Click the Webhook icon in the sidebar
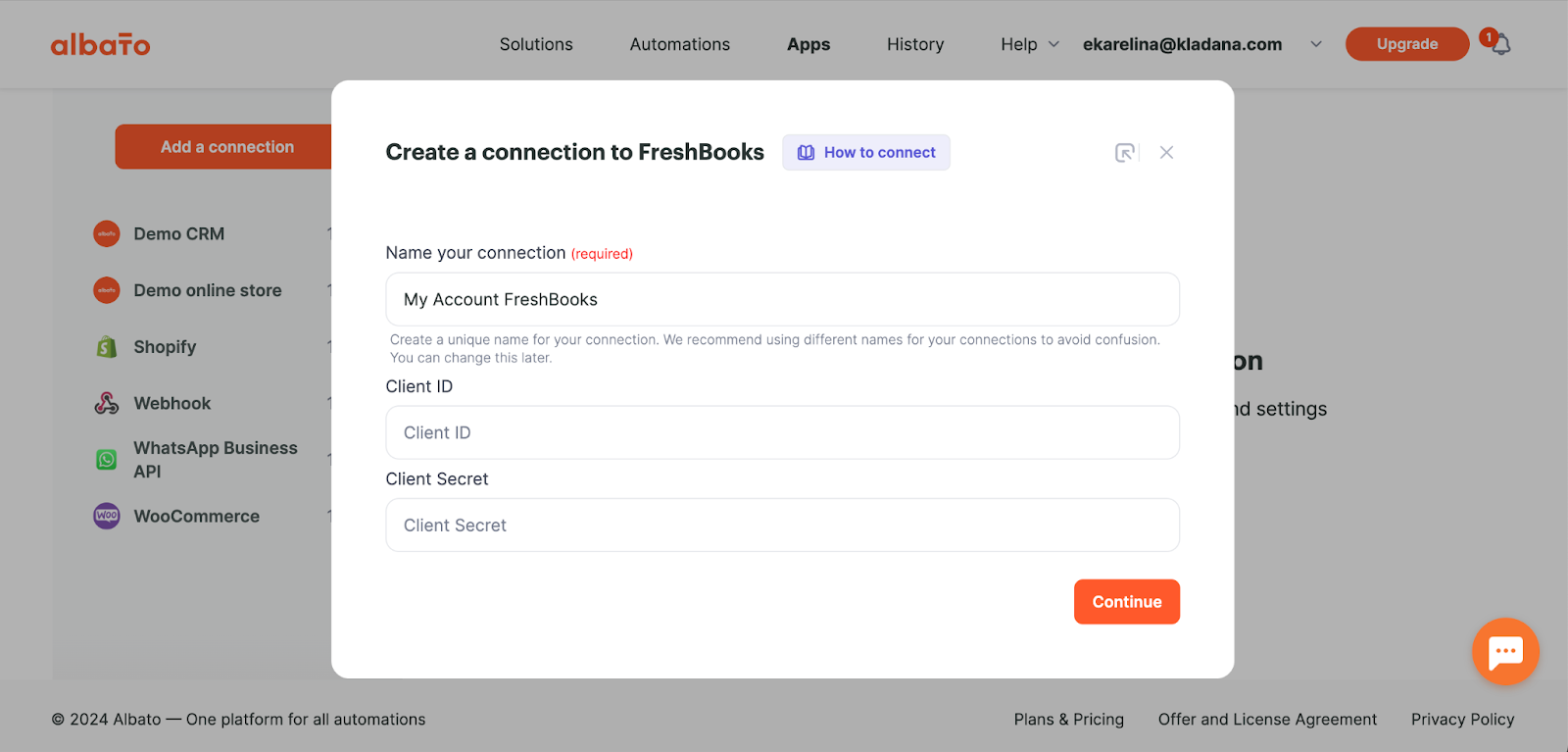1568x752 pixels. (x=107, y=403)
